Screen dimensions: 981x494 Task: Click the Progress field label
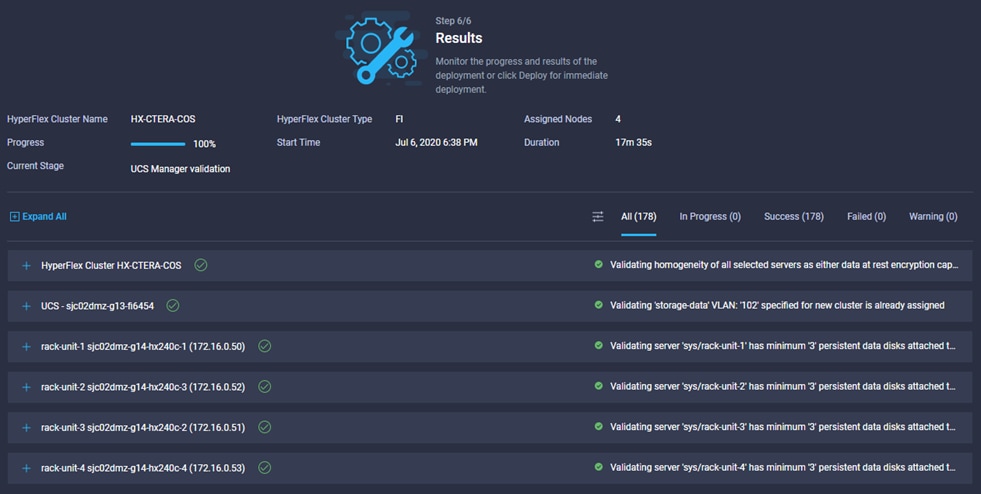click(25, 143)
